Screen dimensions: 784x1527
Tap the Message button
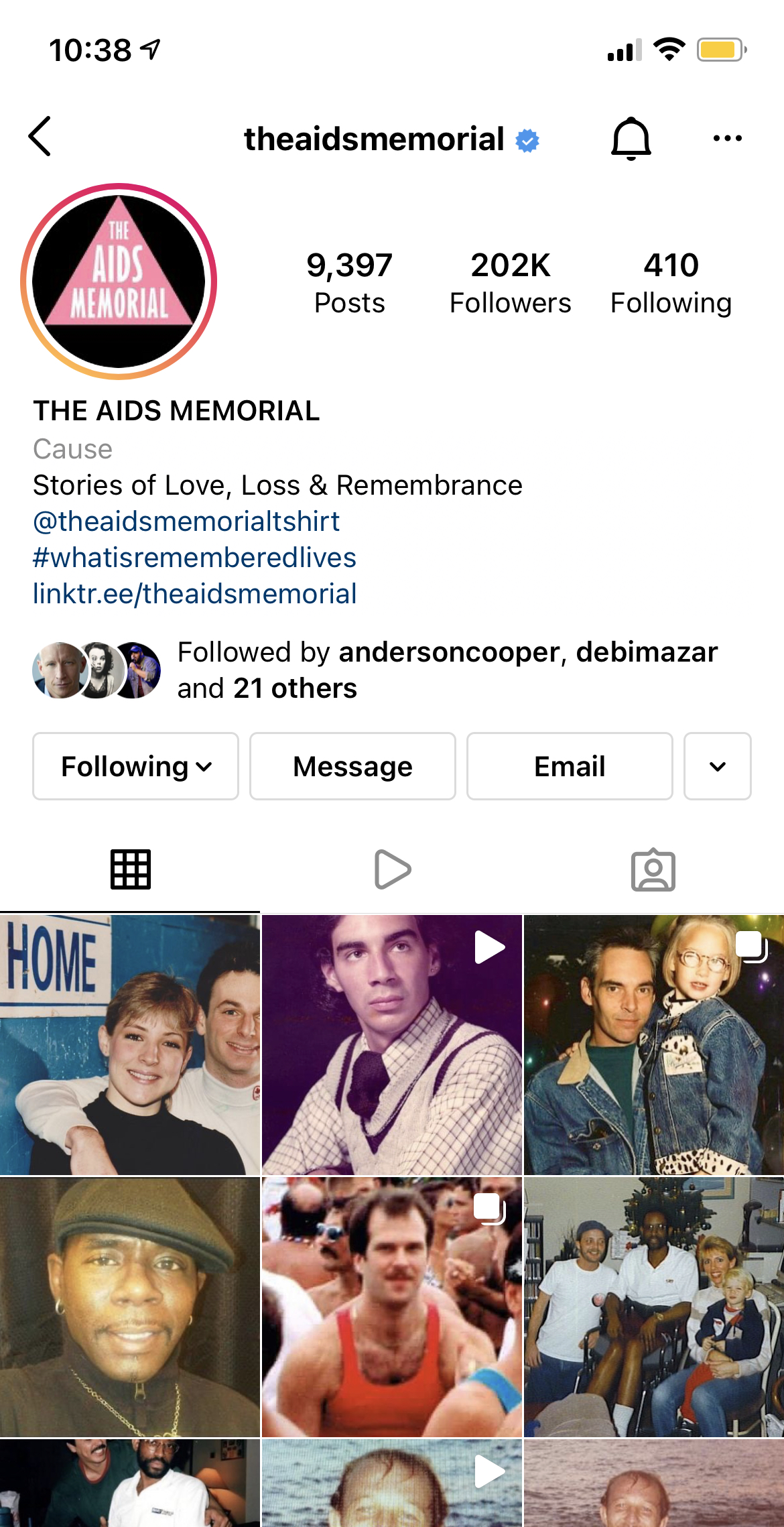[353, 766]
